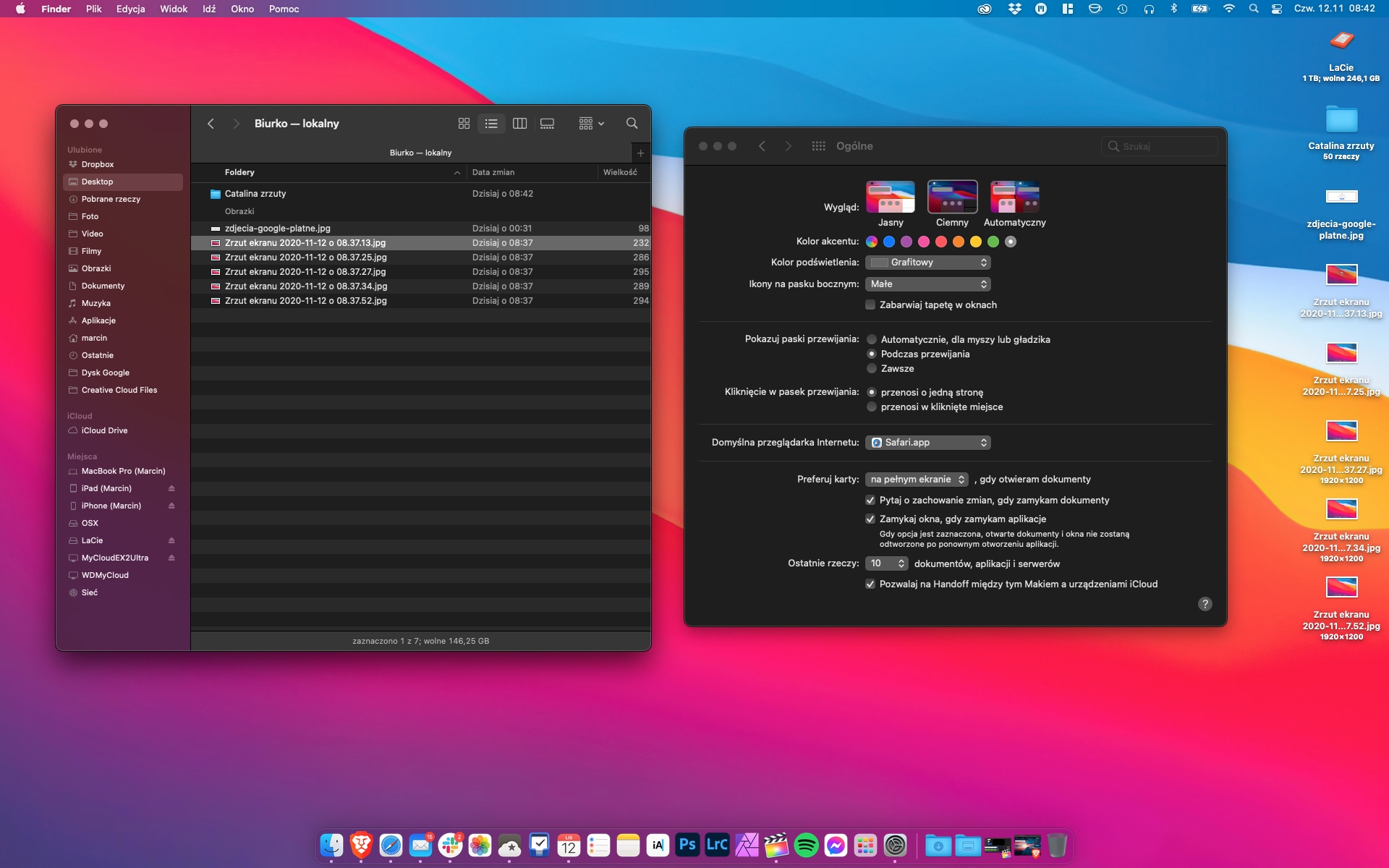
Task: Choose green accent color
Action: click(x=993, y=242)
